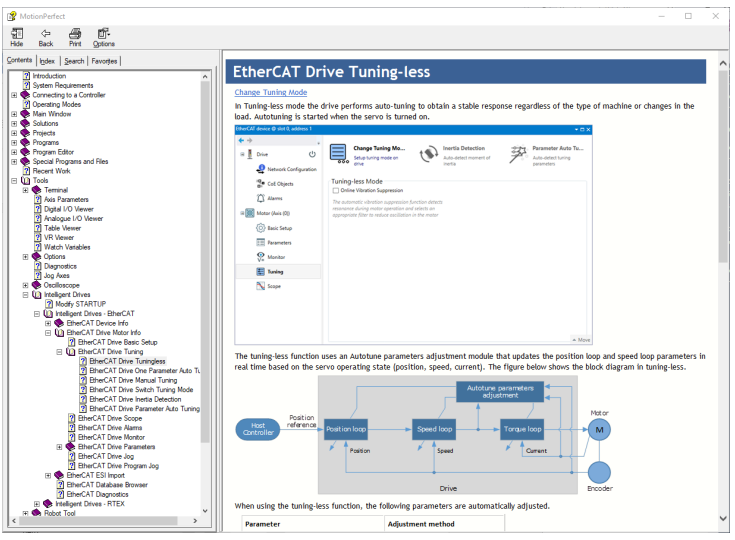The height and width of the screenshot is (540, 735).
Task: Open EtherCAT Drive Switch Tuning Mode topic
Action: coord(141,390)
